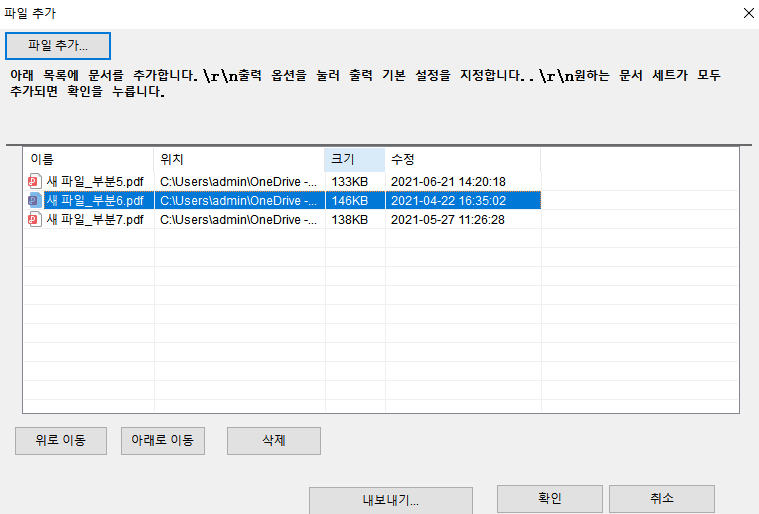Sort list by 크기 column header

pyautogui.click(x=354, y=159)
